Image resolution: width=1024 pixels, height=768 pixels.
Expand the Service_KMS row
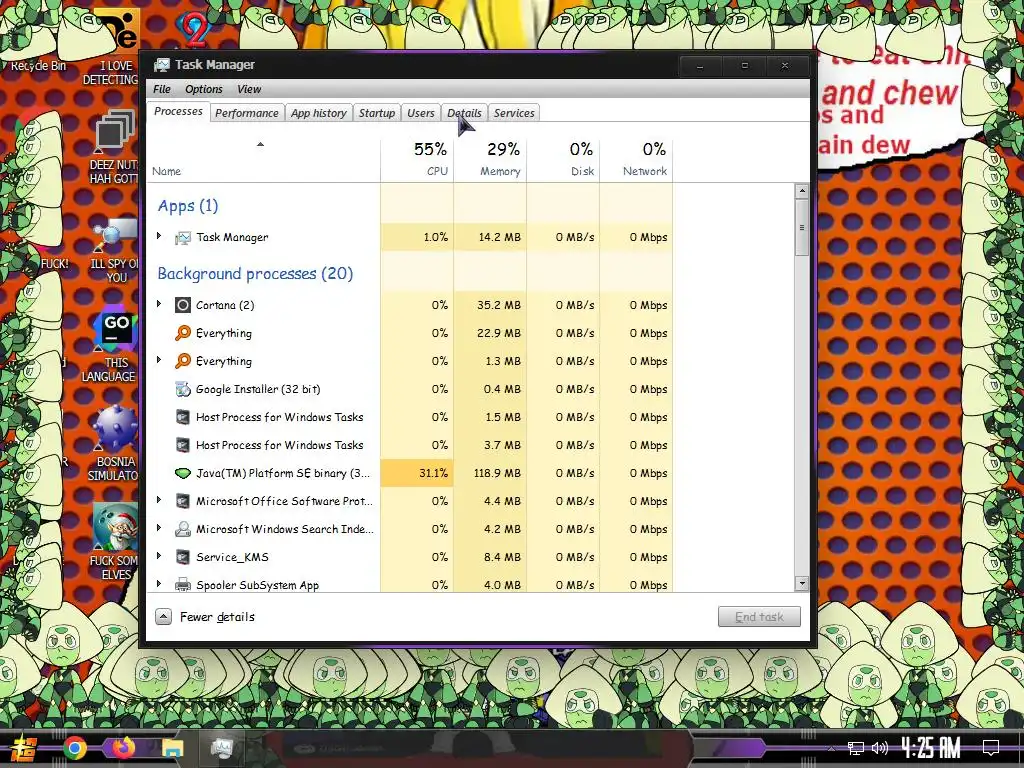[x=159, y=556]
